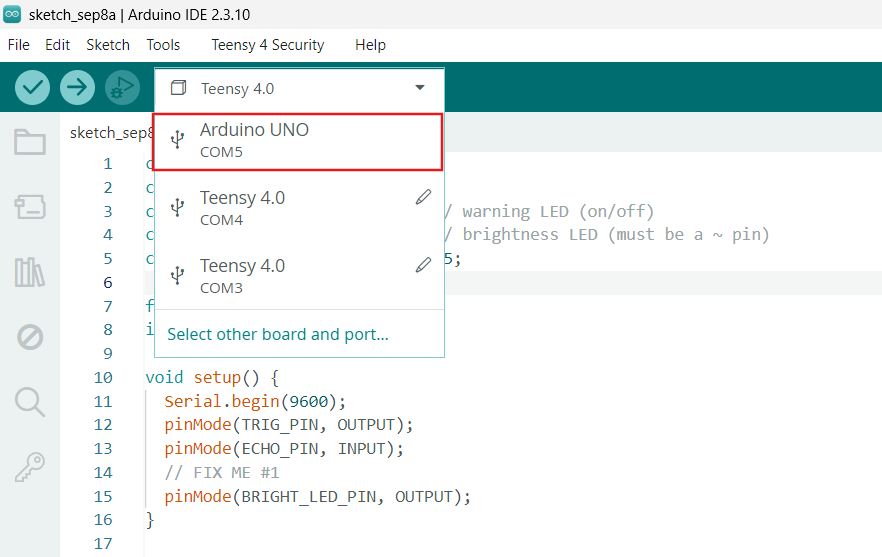Open the Edit menu
This screenshot has height=557, width=882.
(x=57, y=45)
